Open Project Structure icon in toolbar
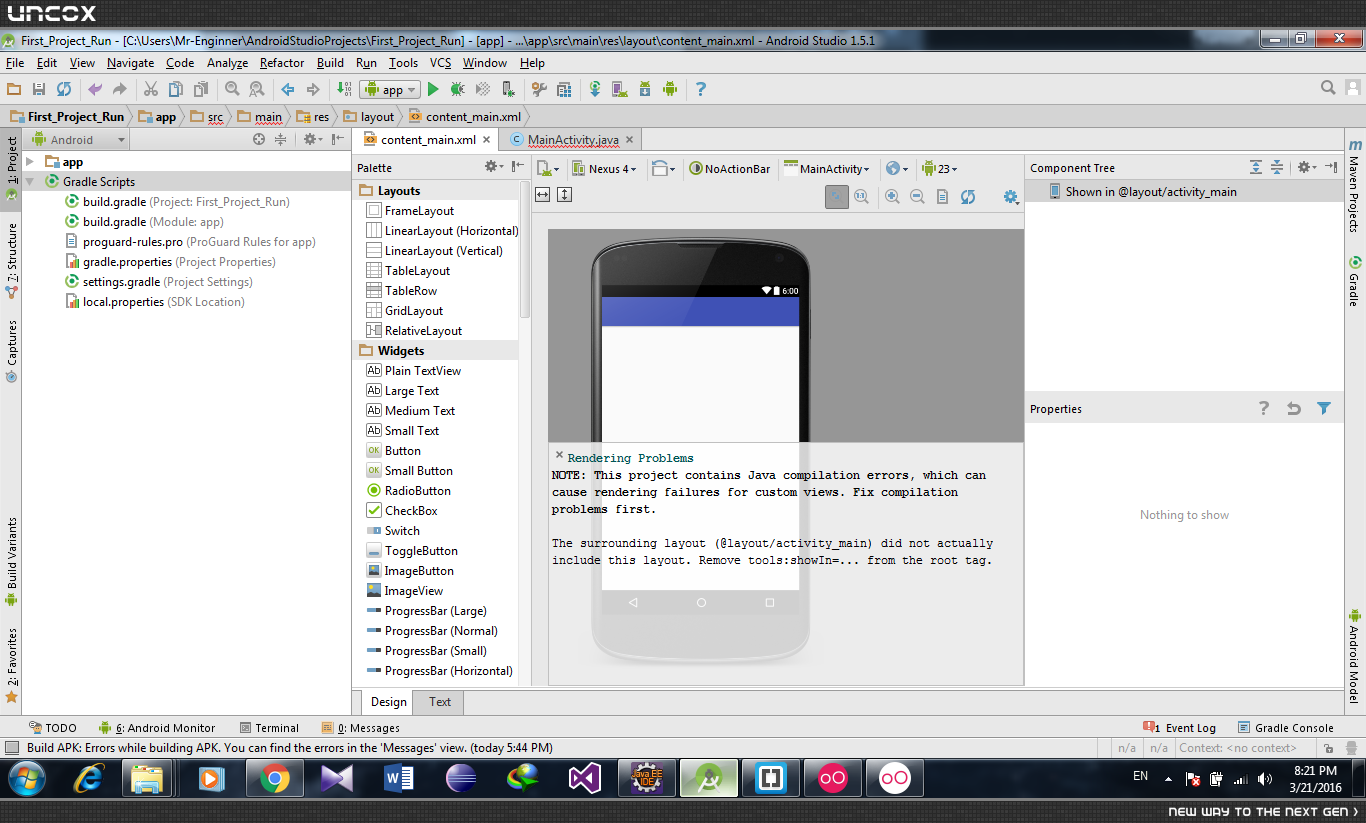Image resolution: width=1366 pixels, height=823 pixels. pyautogui.click(x=564, y=89)
